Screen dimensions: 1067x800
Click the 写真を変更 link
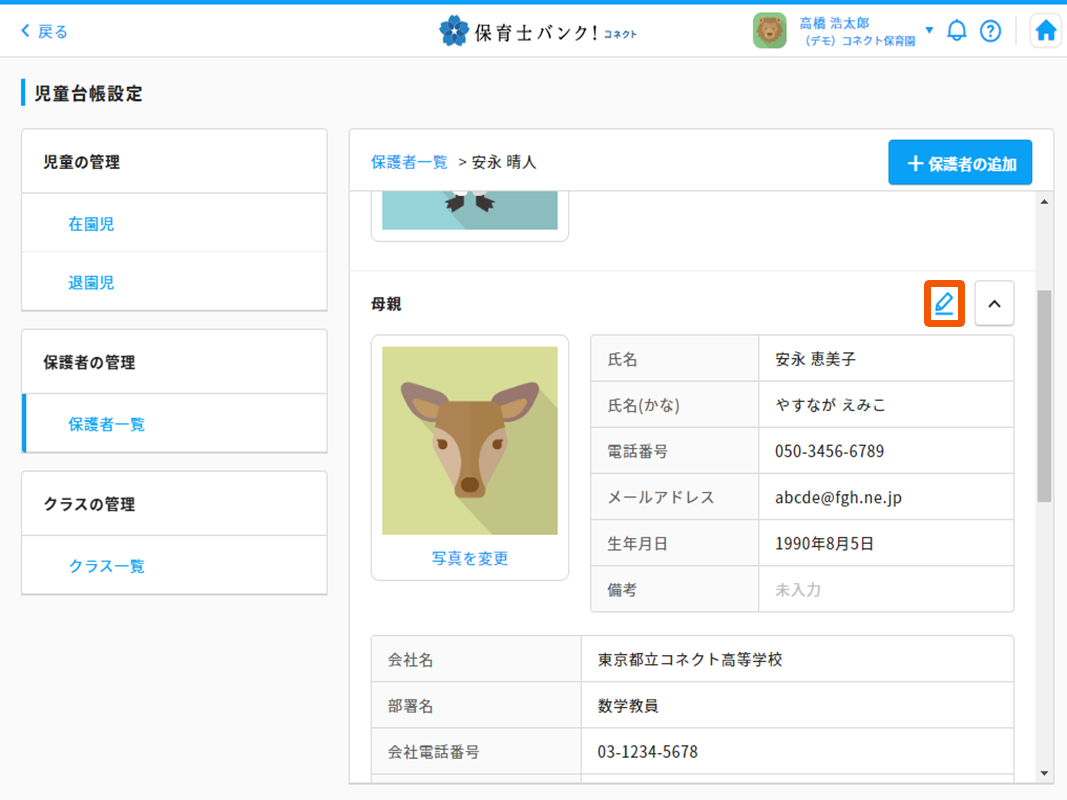470,558
